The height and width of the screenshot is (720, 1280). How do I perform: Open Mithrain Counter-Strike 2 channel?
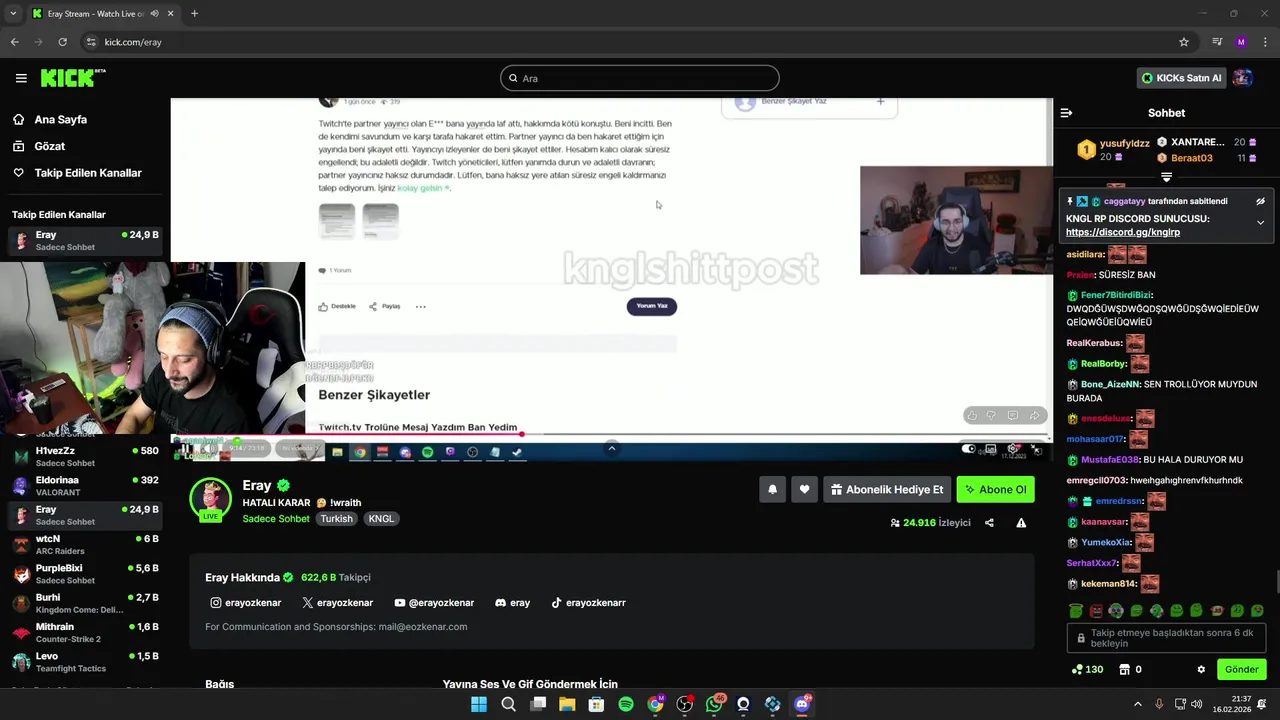[x=85, y=632]
